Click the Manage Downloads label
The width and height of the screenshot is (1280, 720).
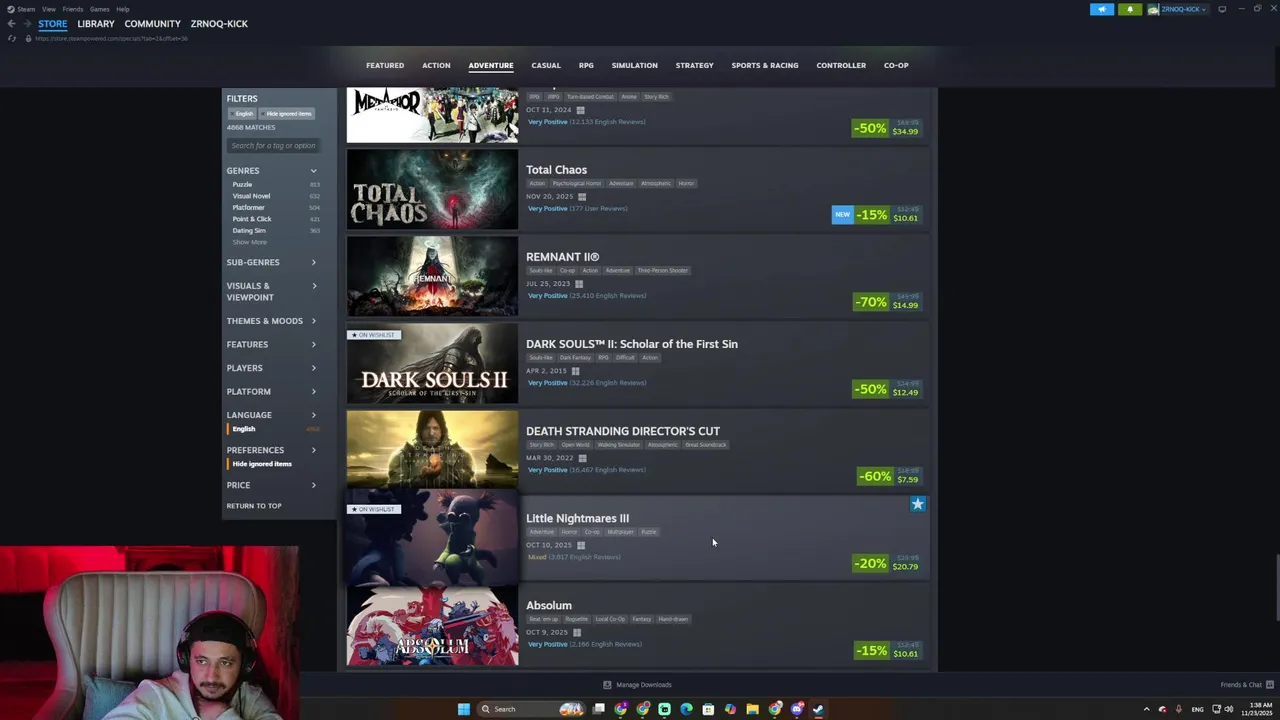[x=644, y=685]
